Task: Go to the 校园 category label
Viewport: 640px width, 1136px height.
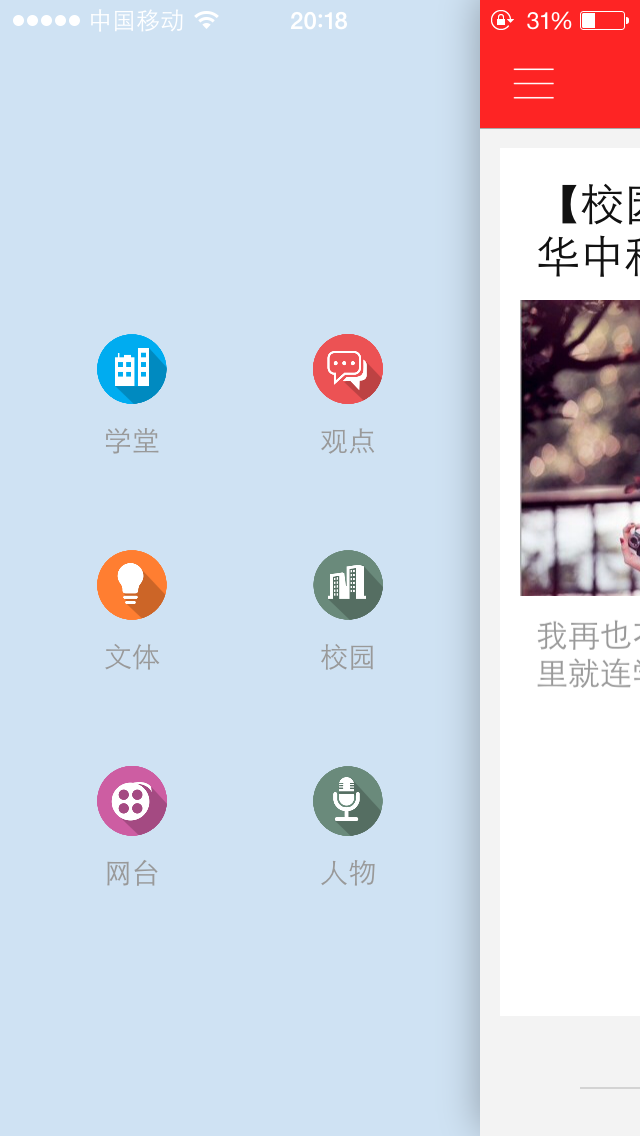Action: 348,657
